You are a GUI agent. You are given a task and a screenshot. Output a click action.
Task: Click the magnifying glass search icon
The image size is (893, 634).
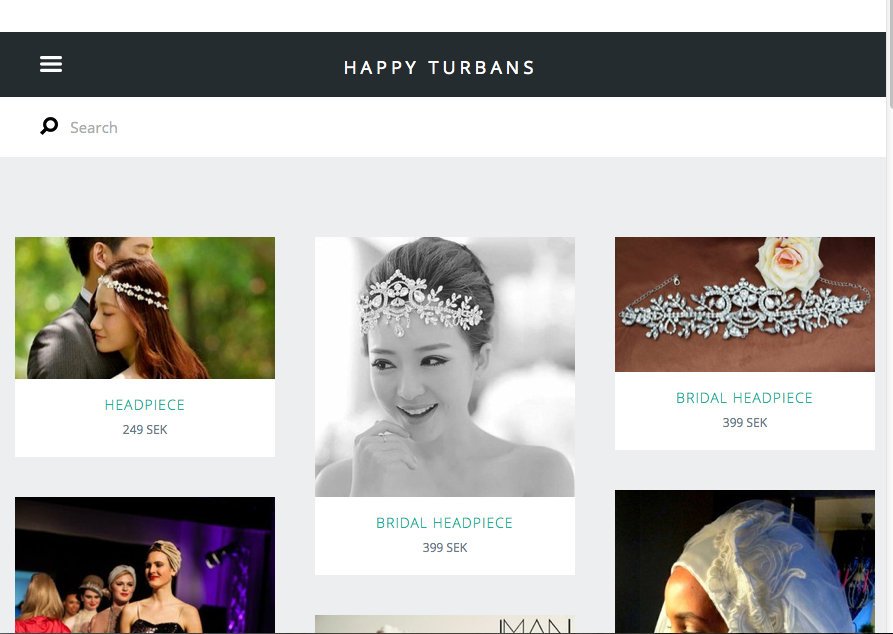click(49, 126)
